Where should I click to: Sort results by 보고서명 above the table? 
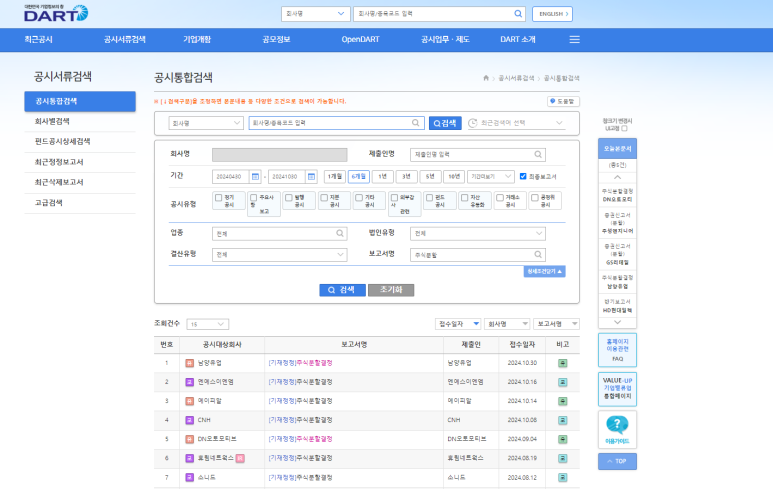pyautogui.click(x=556, y=324)
